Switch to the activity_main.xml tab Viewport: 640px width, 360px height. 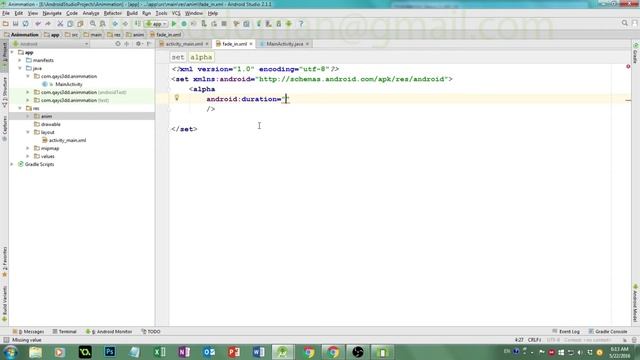click(184, 44)
